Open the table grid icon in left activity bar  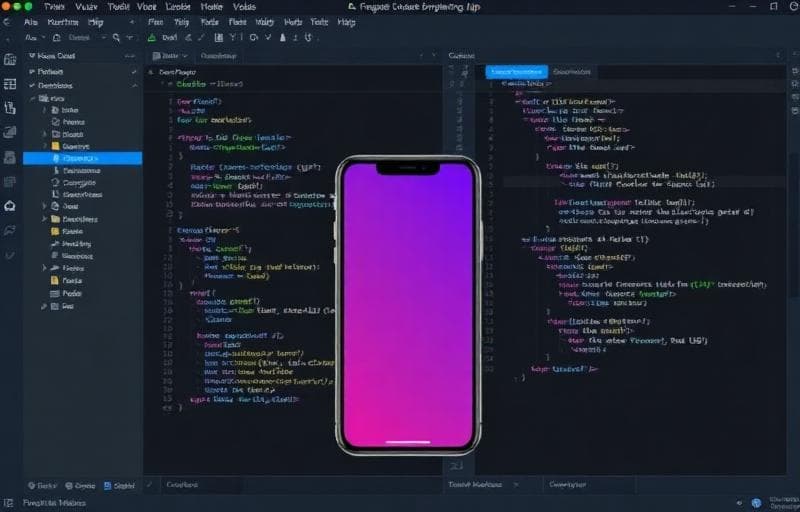[x=10, y=84]
